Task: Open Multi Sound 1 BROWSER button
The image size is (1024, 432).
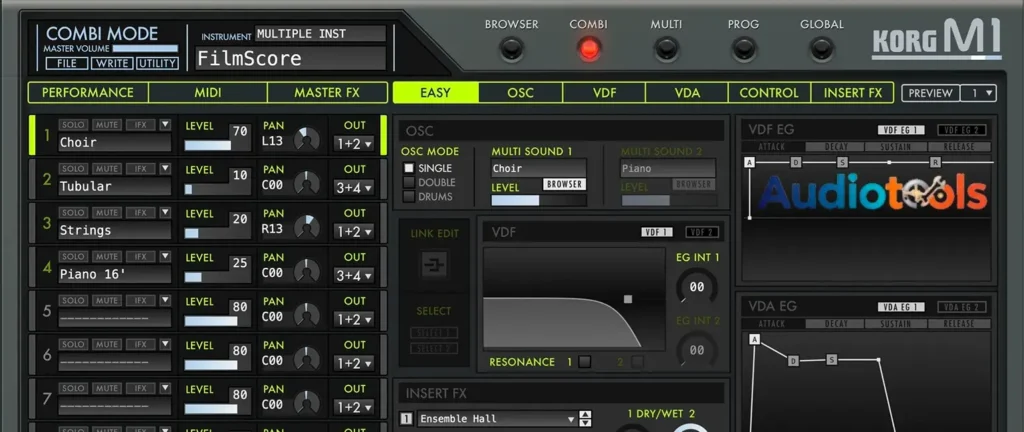Action: click(564, 185)
